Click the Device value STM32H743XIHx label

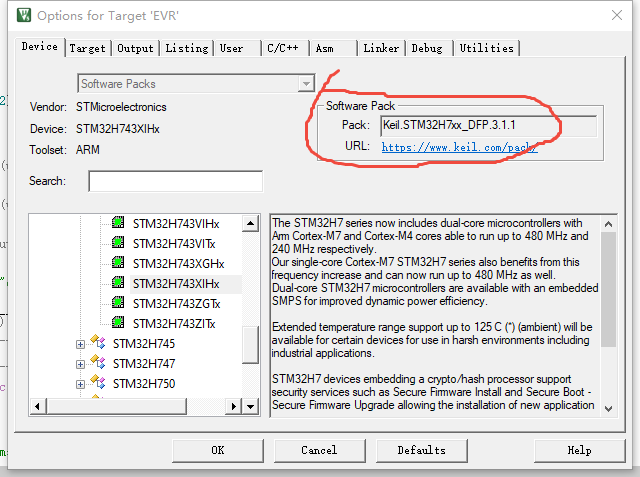(x=118, y=129)
